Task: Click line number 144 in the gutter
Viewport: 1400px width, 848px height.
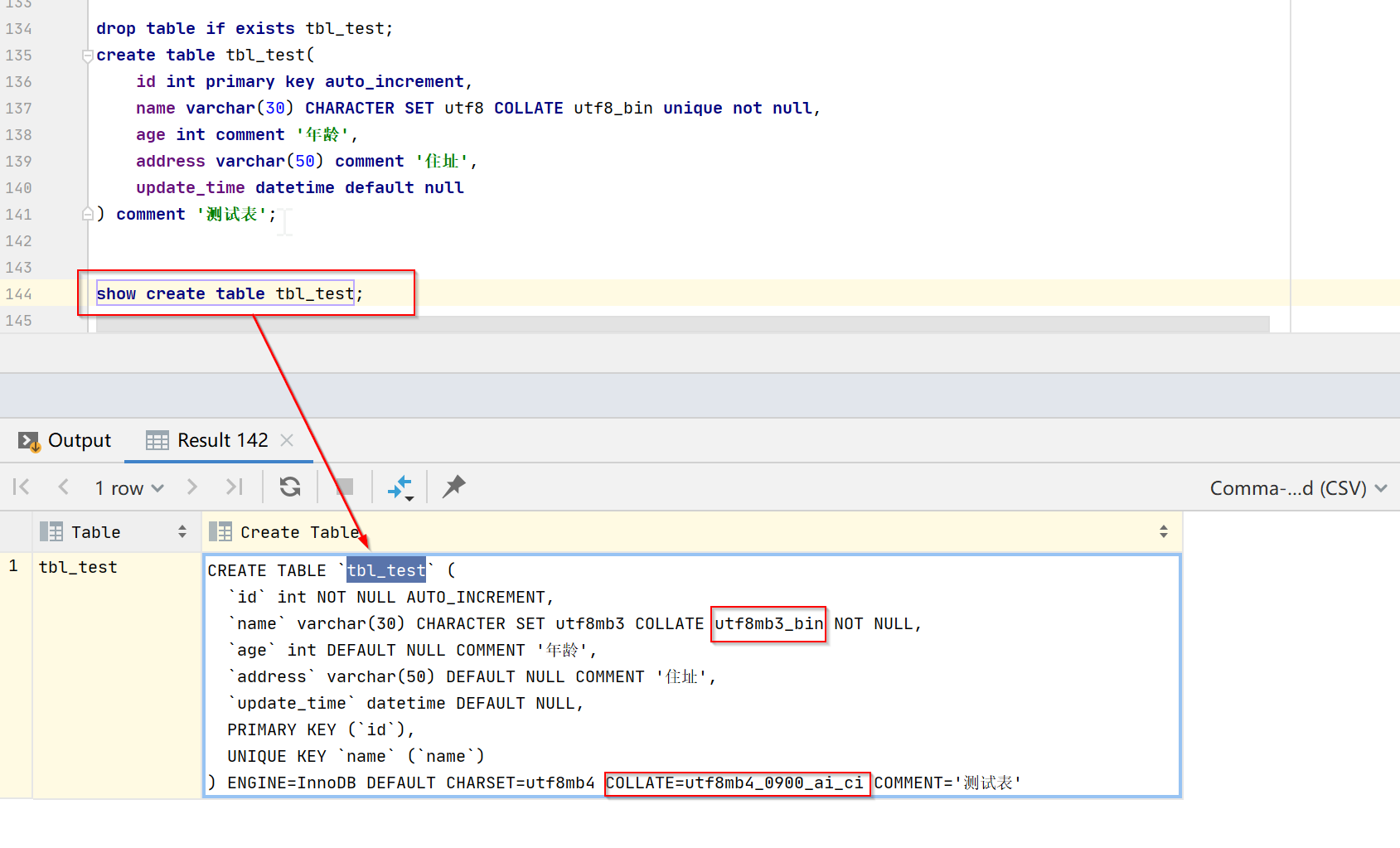Action: (x=18, y=294)
